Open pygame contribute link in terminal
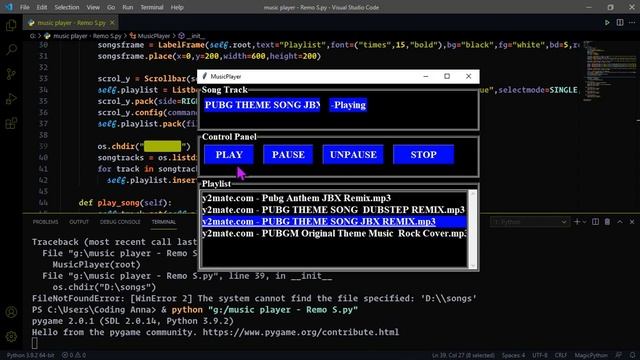This screenshot has height=360, width=640. (x=300, y=332)
